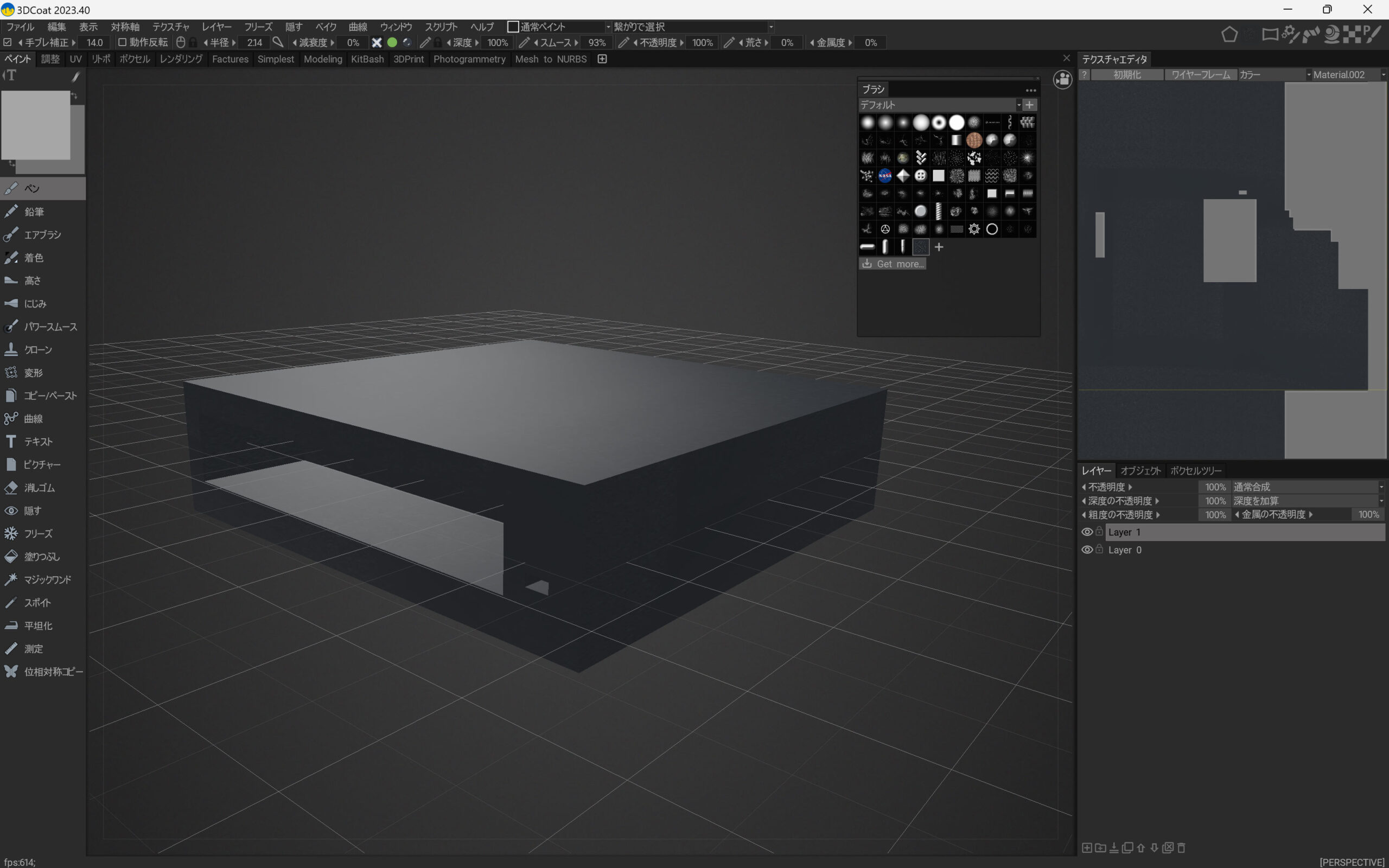The image size is (1389, 868).
Task: Expand the Material.002 dropdown
Action: (1347, 75)
